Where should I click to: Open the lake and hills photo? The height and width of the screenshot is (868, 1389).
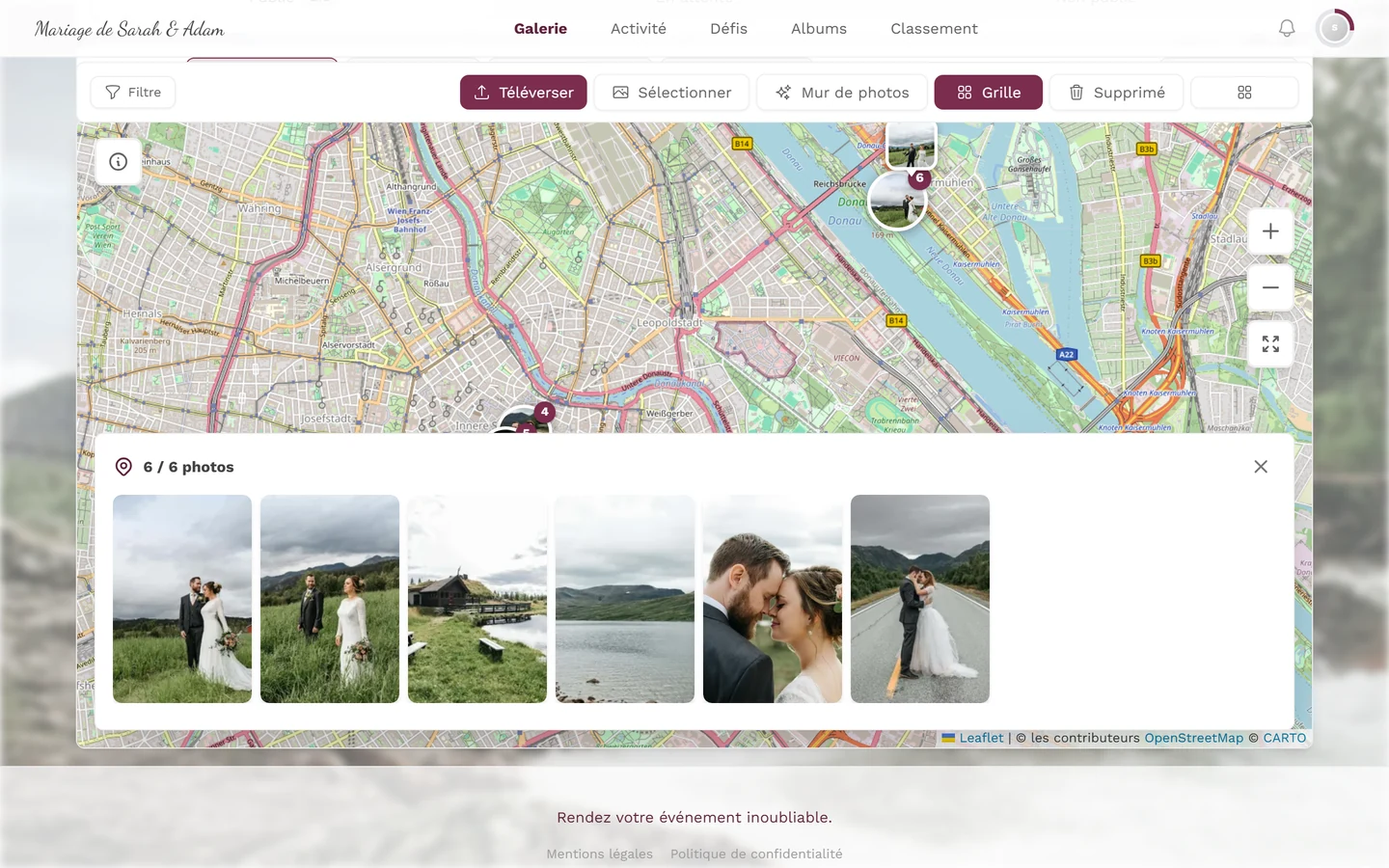(x=625, y=599)
